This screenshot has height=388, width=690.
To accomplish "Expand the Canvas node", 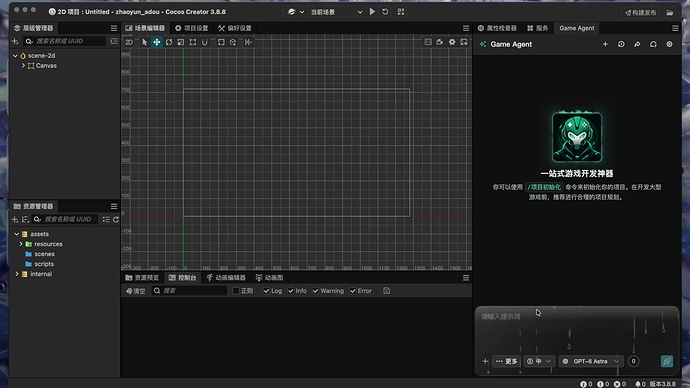I will click(x=23, y=66).
